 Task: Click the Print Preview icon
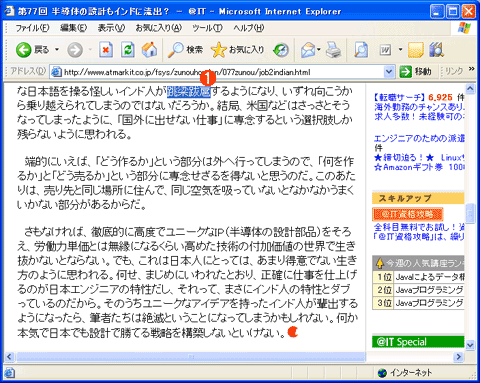click(361, 50)
